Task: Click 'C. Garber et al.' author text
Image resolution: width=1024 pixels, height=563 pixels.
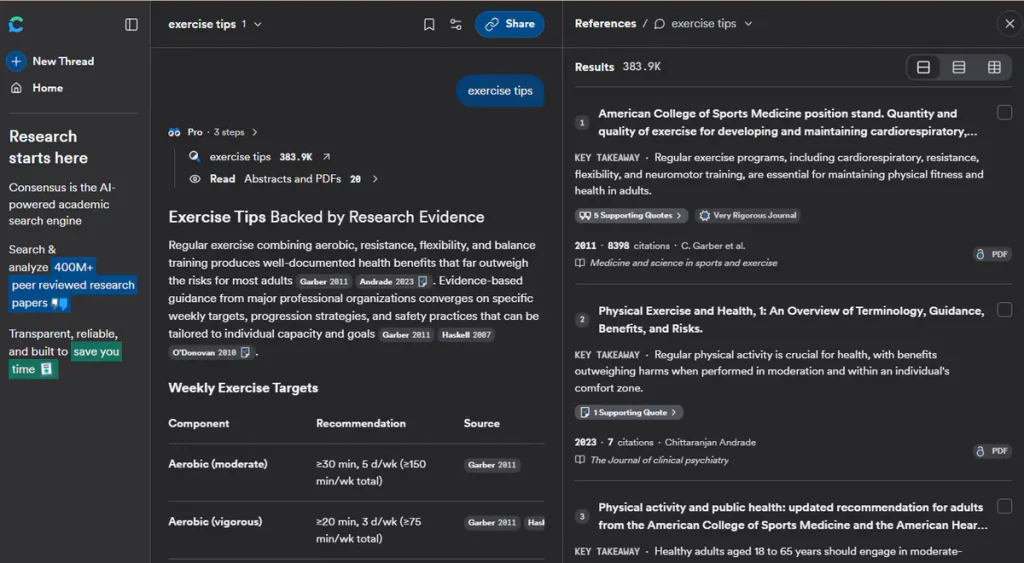Action: (713, 246)
